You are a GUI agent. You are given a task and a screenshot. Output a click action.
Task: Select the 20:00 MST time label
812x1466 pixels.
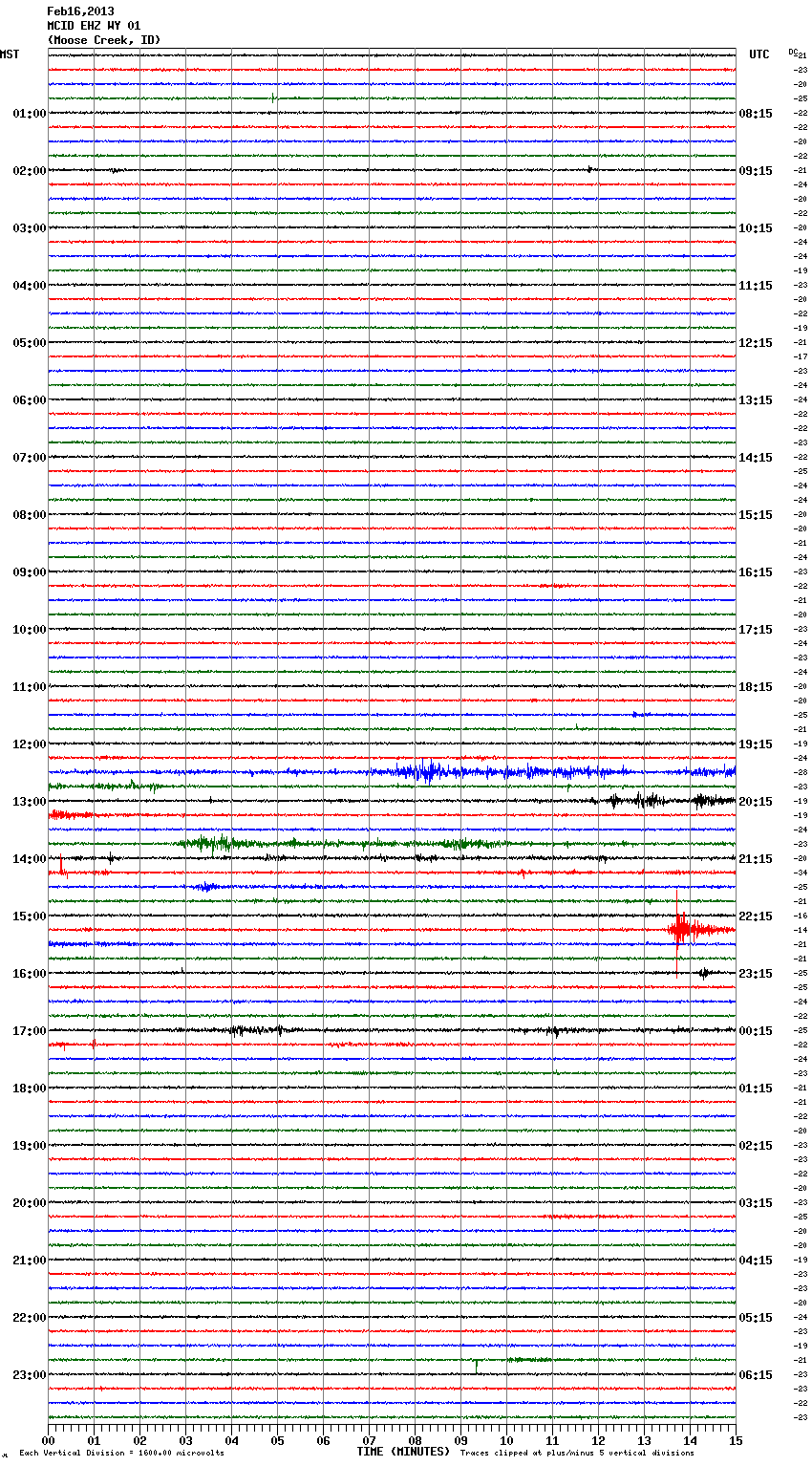click(x=30, y=1203)
